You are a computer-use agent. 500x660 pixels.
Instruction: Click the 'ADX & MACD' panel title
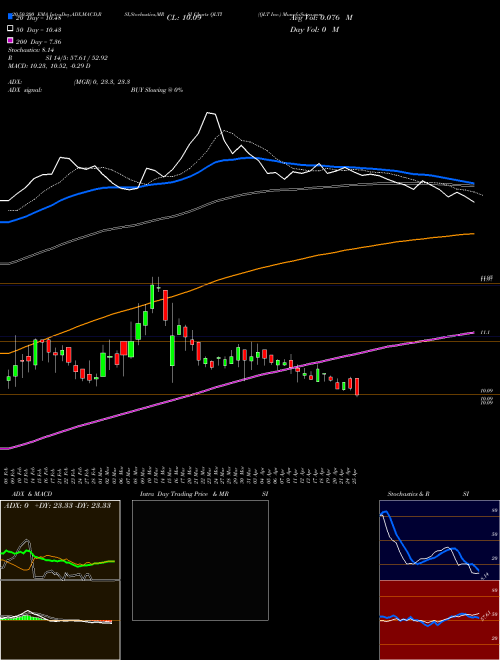tap(32, 494)
